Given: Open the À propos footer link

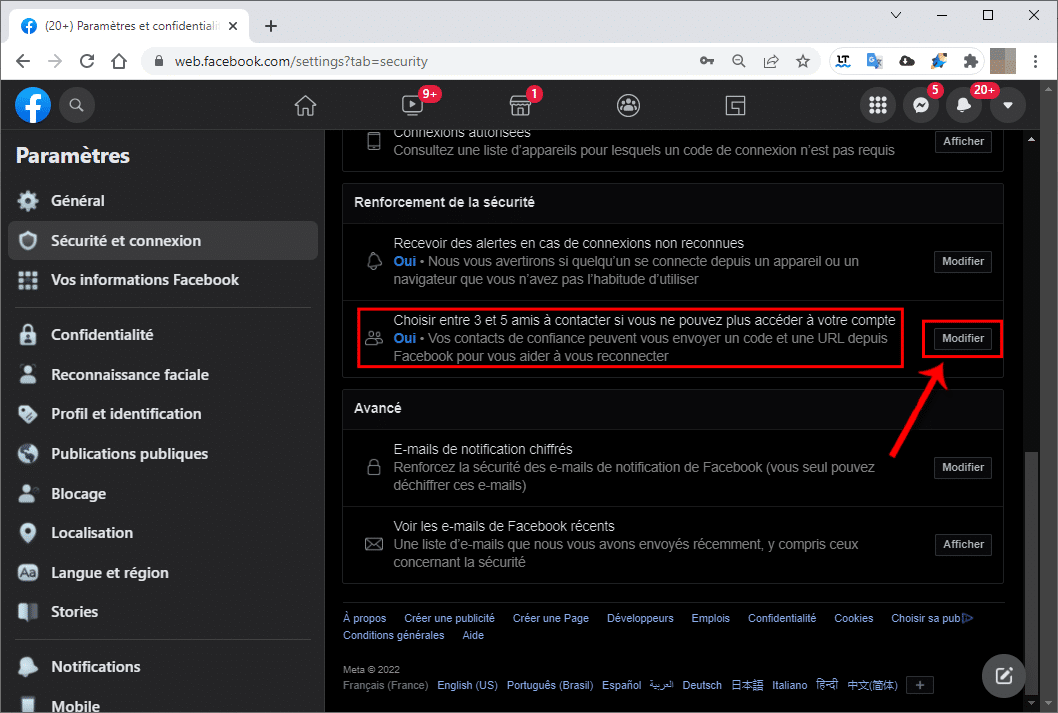Looking at the screenshot, I should coord(364,619).
